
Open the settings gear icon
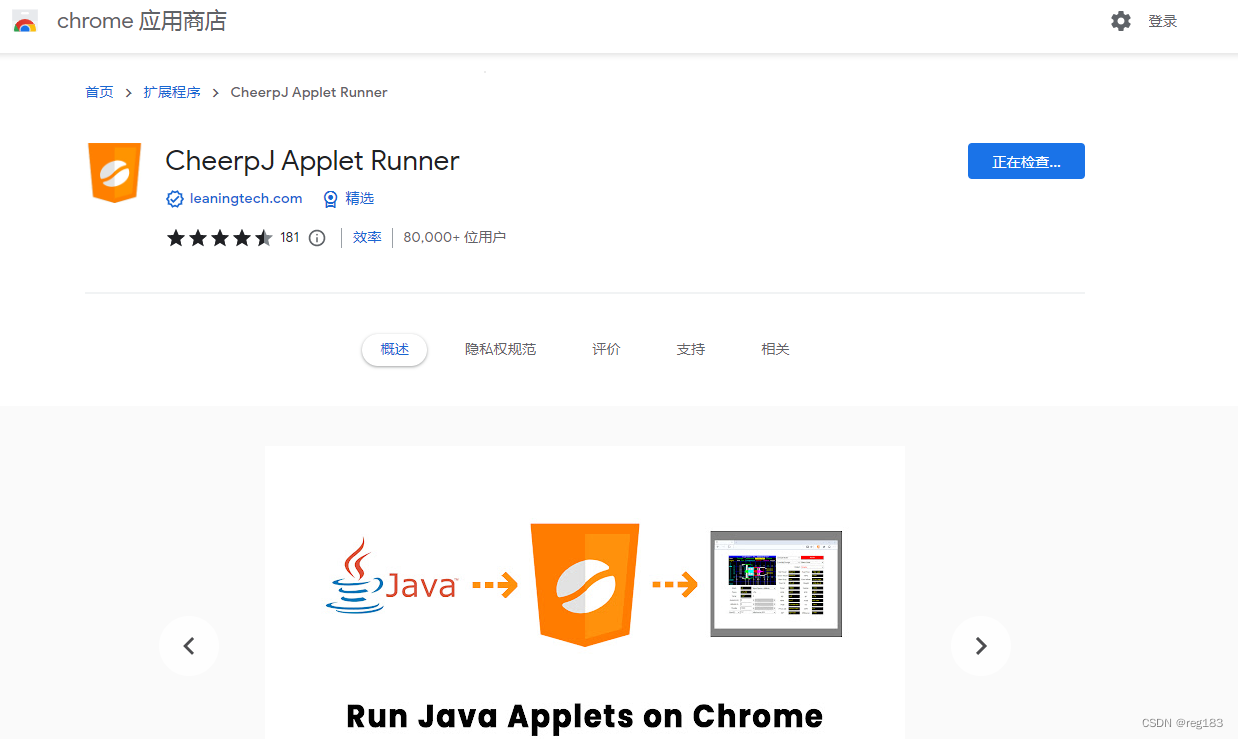tap(1121, 21)
